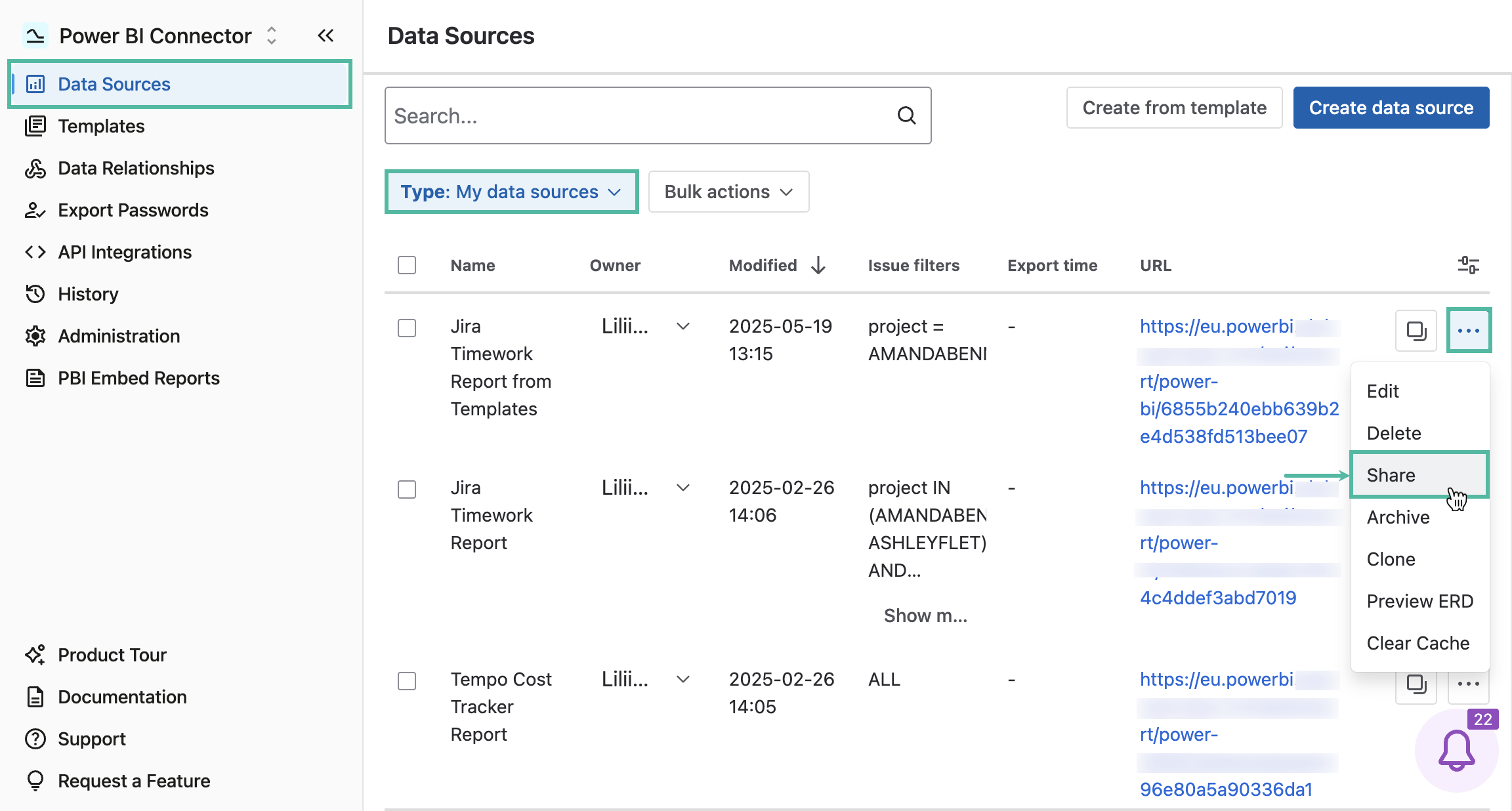
Task: Click the History clock icon
Action: click(x=35, y=294)
